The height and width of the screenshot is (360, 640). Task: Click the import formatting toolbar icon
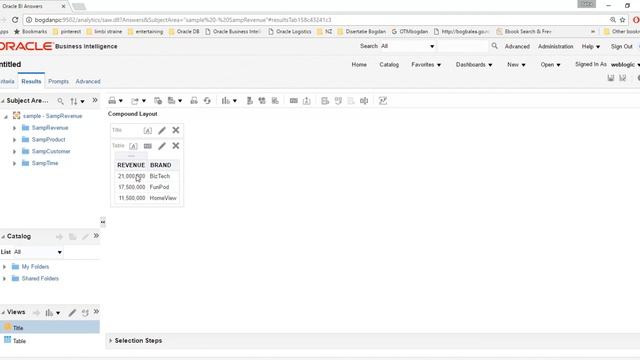pos(307,101)
